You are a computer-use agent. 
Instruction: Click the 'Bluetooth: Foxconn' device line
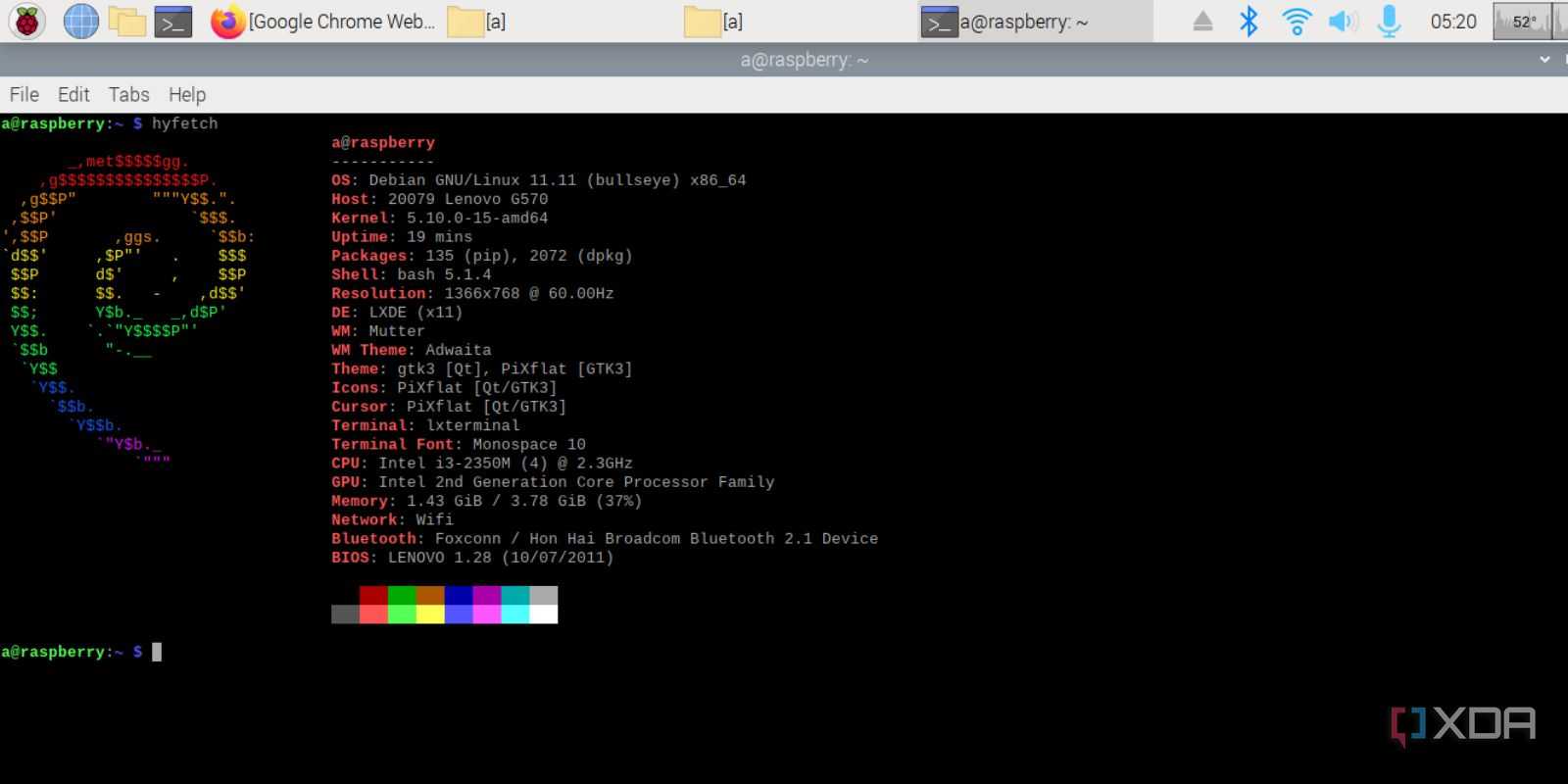click(x=605, y=538)
